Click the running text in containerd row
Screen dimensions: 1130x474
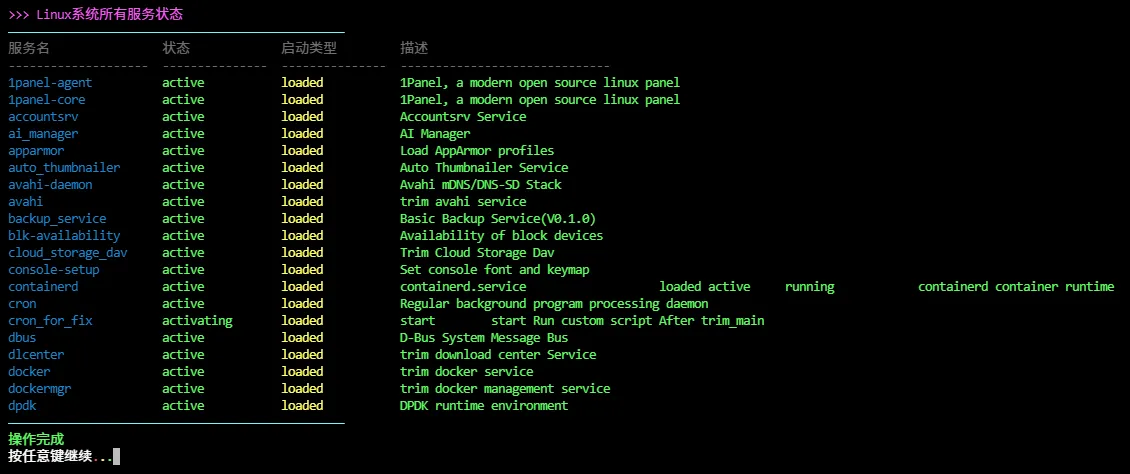(x=809, y=286)
